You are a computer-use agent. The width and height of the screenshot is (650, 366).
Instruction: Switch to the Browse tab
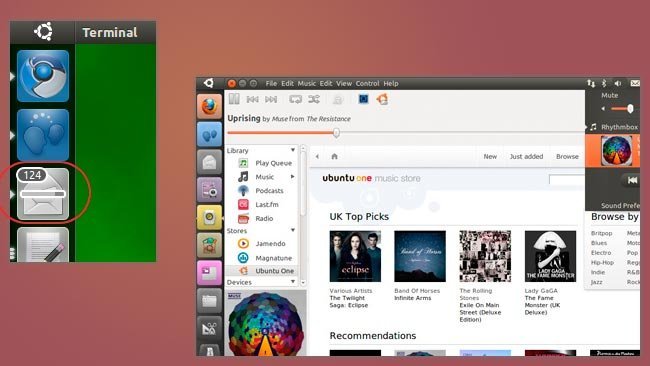point(567,156)
